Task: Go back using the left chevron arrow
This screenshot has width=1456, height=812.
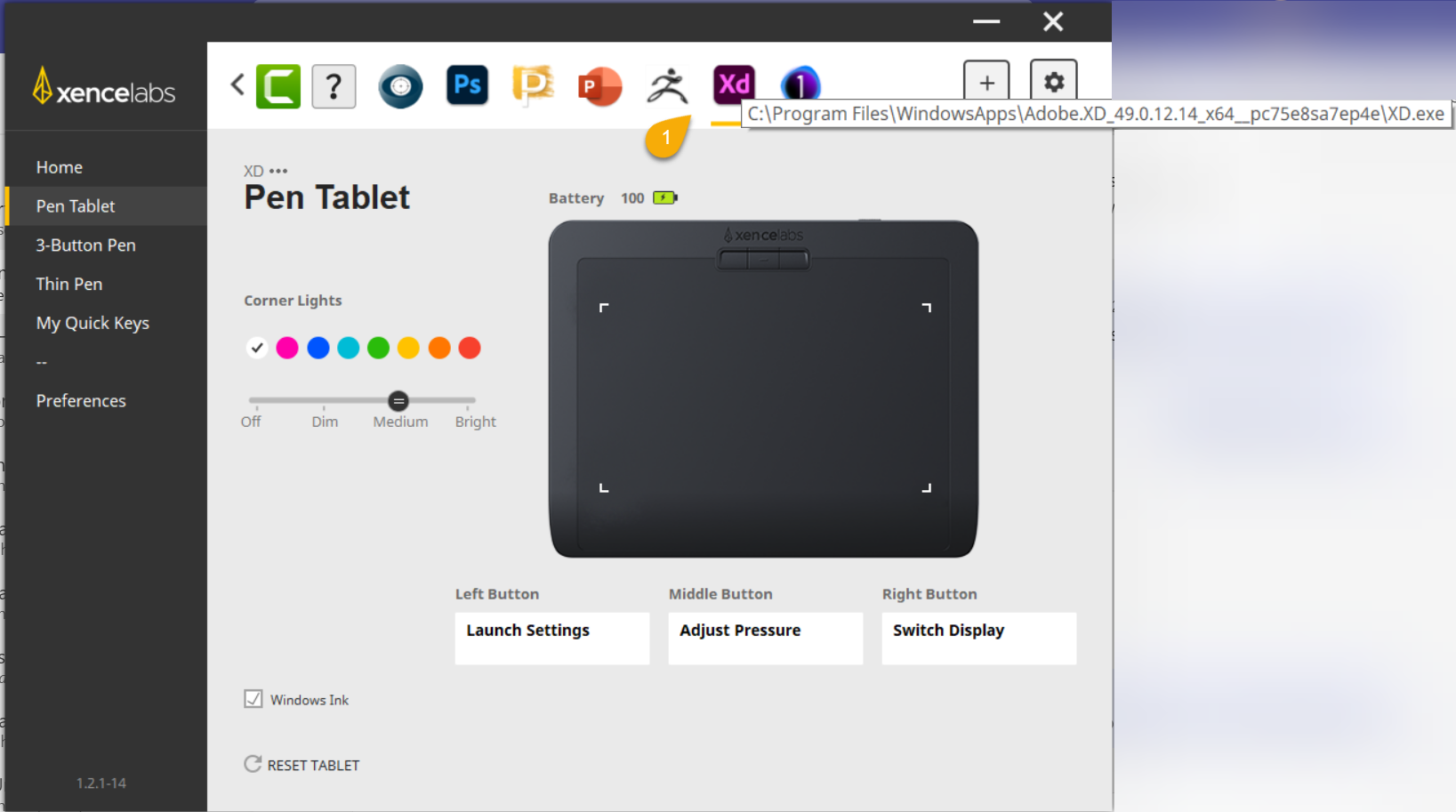Action: (237, 84)
